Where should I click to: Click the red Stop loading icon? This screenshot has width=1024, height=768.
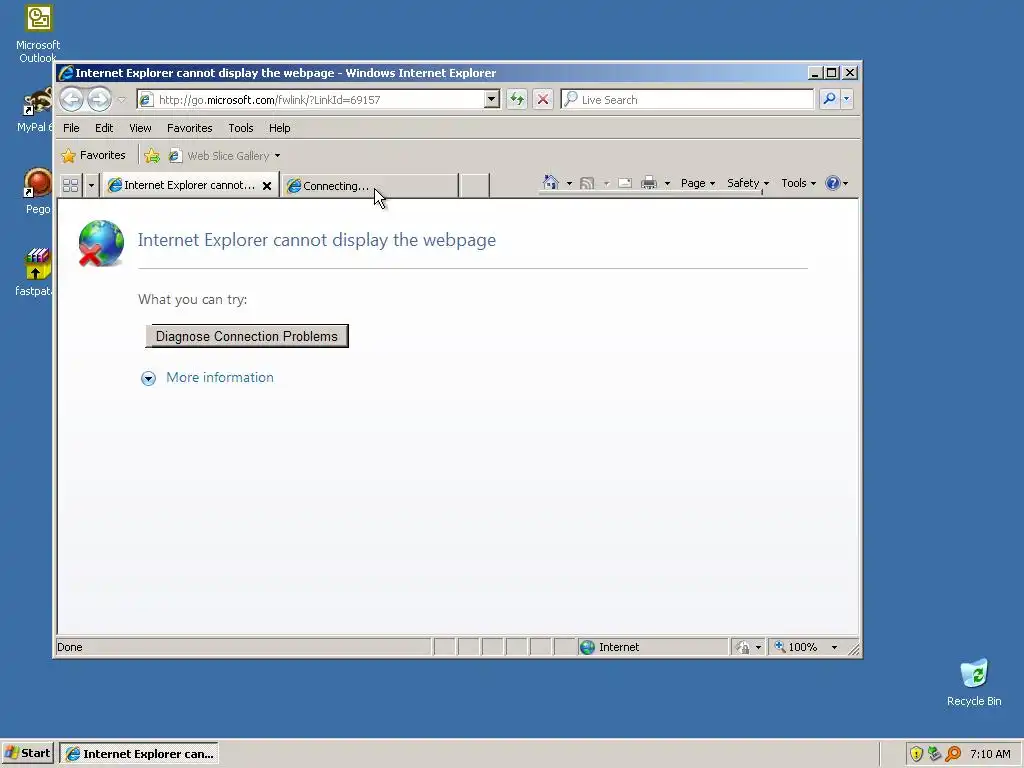tap(543, 99)
